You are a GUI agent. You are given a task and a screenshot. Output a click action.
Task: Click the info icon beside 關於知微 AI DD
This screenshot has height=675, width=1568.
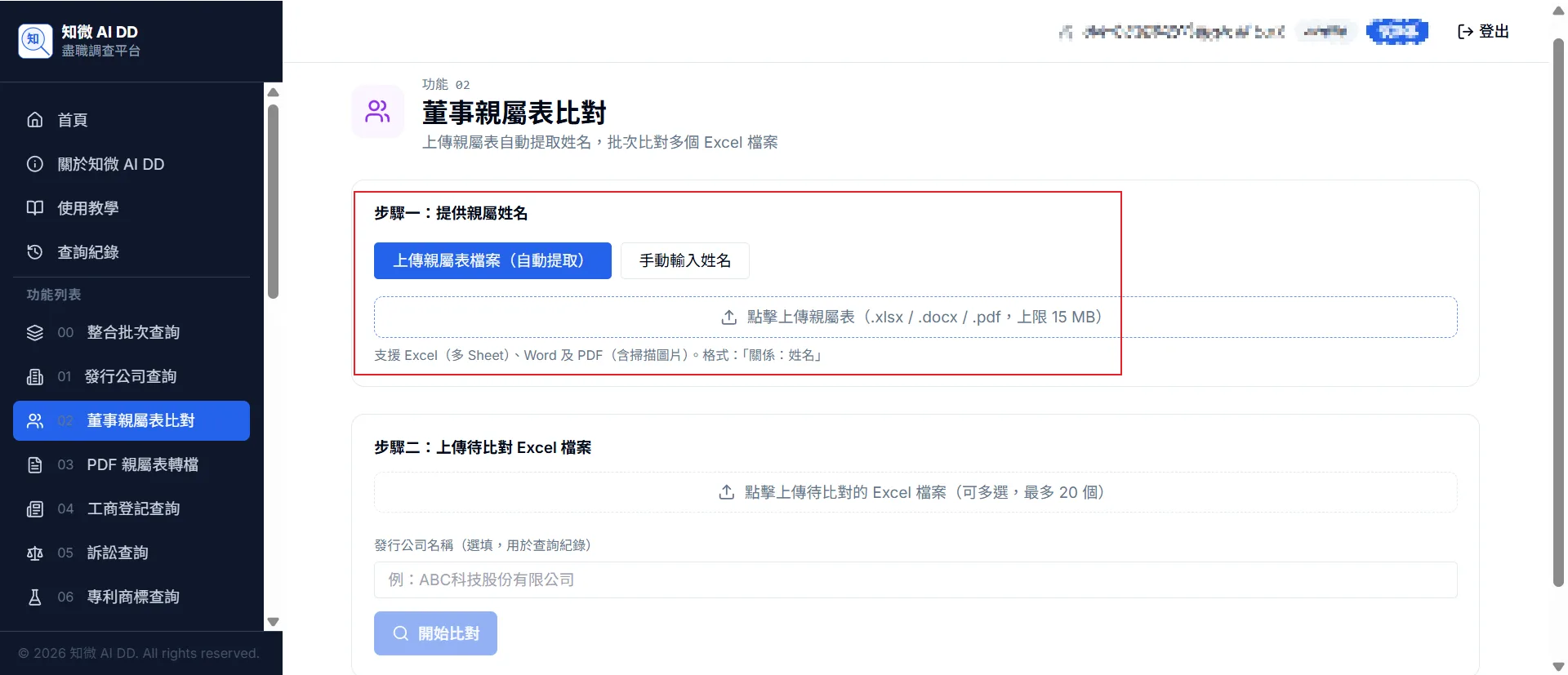pos(35,164)
